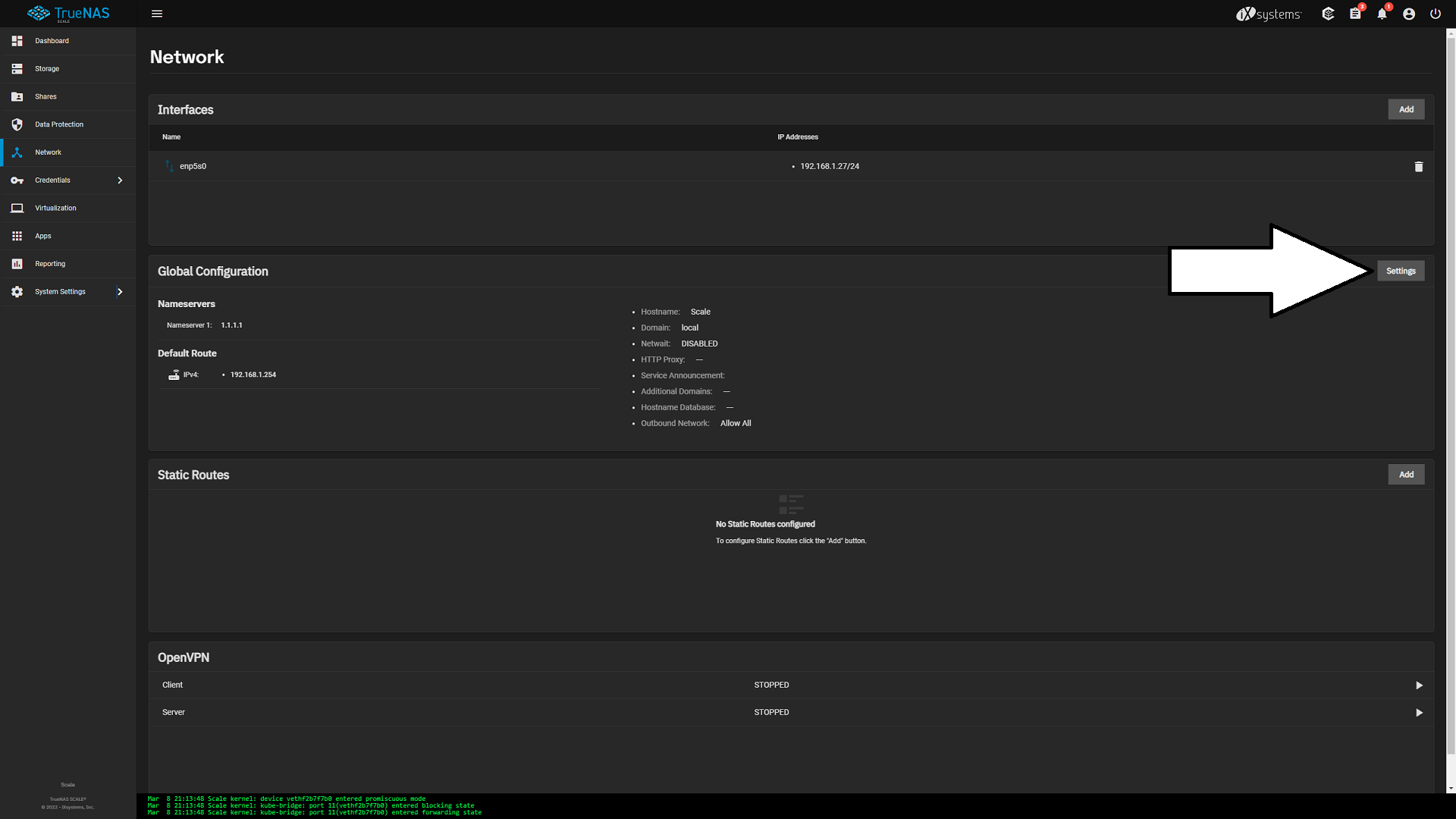Click the power icon
Screen dimensions: 1456x819
point(1436,14)
